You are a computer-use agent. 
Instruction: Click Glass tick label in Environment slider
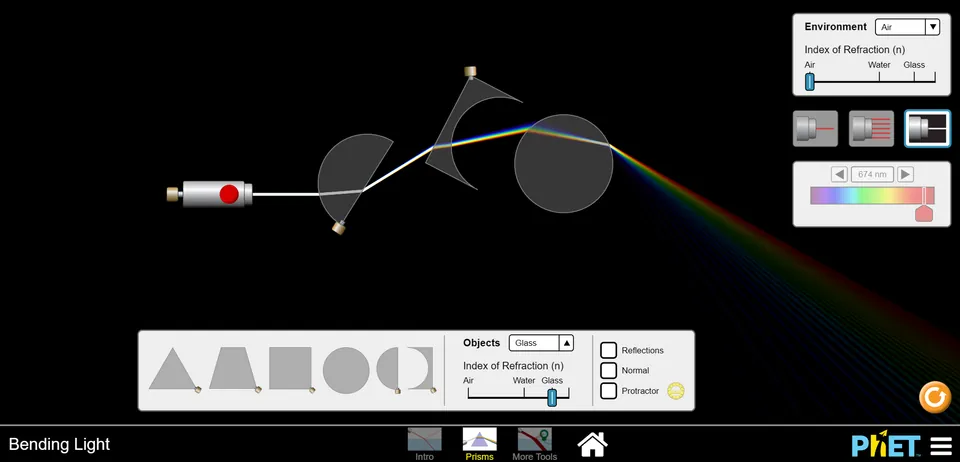click(x=914, y=64)
